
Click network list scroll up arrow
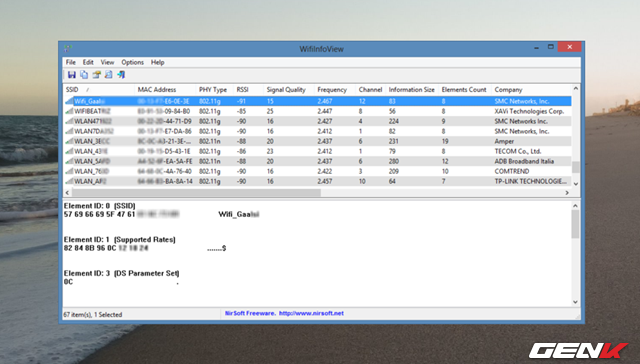pos(576,89)
